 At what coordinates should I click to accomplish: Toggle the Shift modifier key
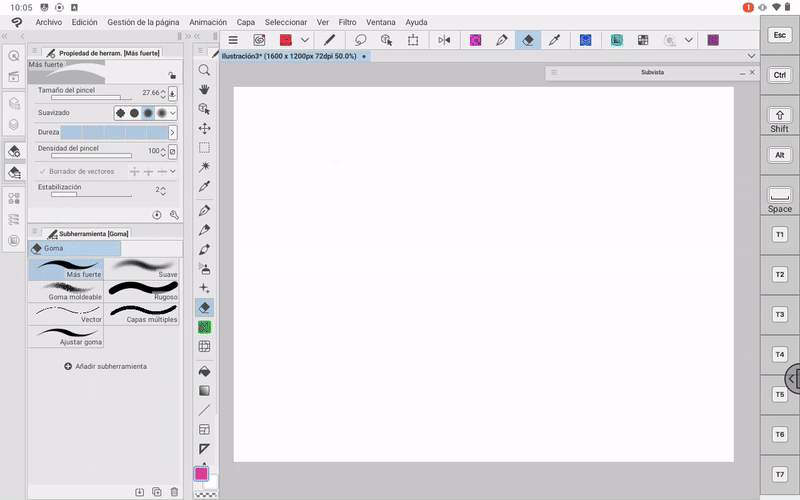point(779,115)
